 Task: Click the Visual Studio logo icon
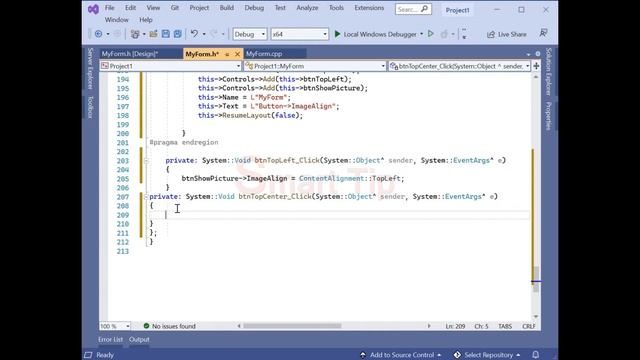[x=93, y=9]
